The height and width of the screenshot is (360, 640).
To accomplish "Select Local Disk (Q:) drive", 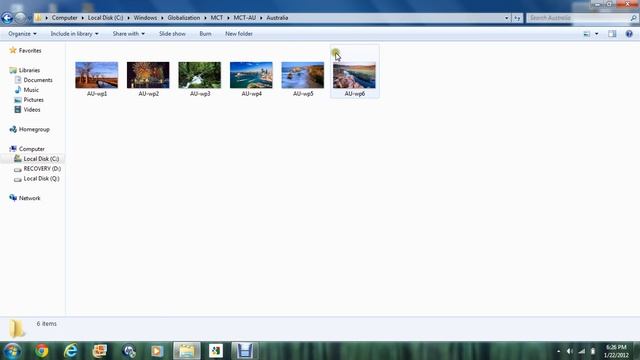I will tap(41, 178).
